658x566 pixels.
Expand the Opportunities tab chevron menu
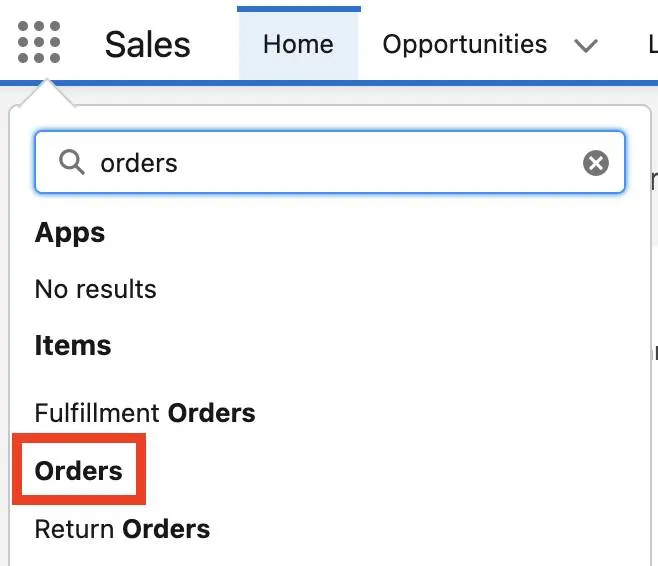point(586,45)
